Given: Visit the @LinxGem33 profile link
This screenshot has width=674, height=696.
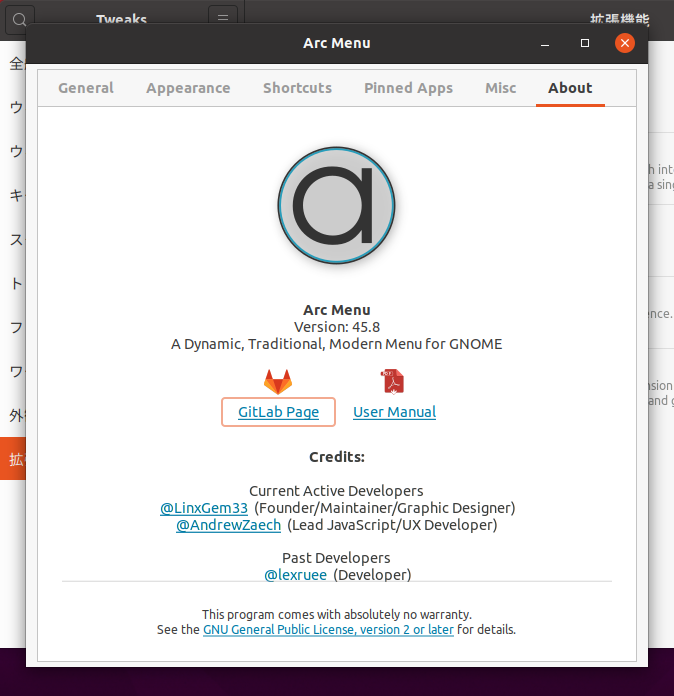Looking at the screenshot, I should (x=204, y=508).
